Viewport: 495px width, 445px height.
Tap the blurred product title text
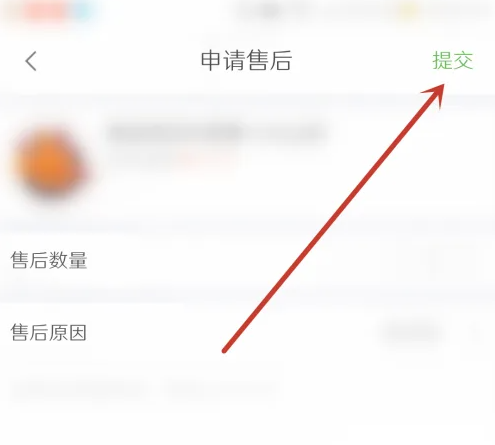(x=217, y=133)
